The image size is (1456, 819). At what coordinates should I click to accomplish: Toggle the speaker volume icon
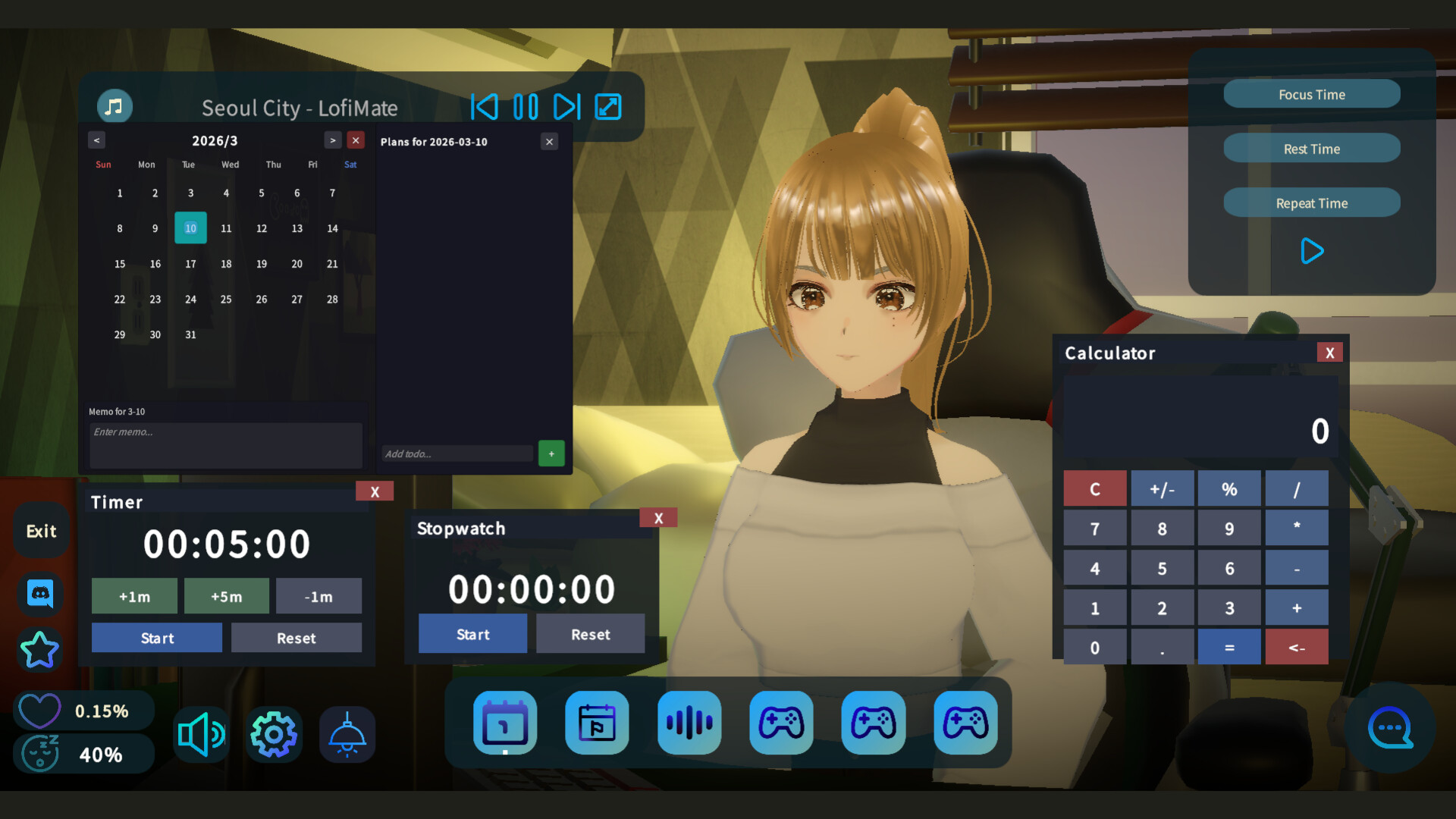coord(200,734)
